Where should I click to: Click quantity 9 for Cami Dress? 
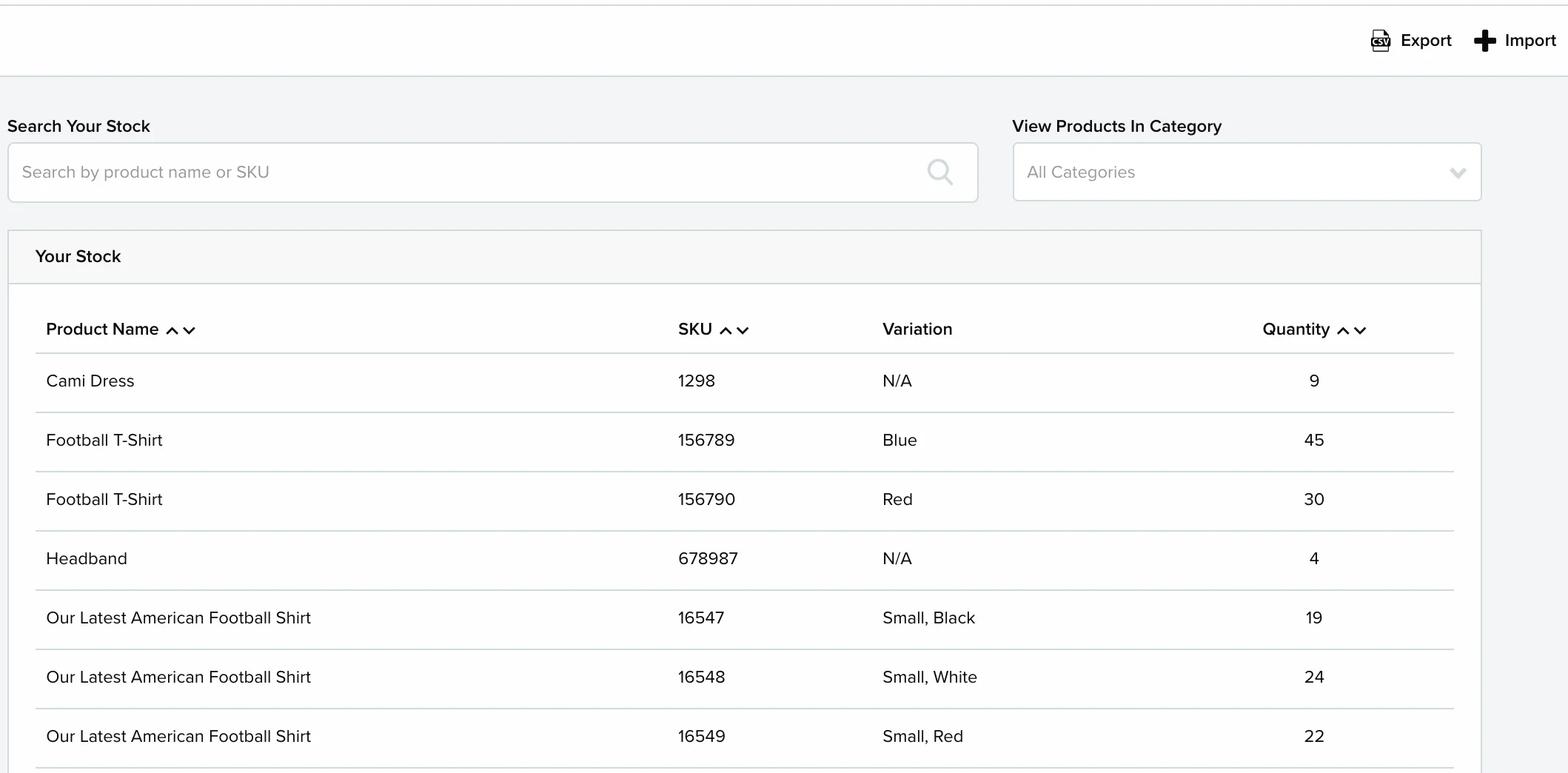click(x=1314, y=381)
